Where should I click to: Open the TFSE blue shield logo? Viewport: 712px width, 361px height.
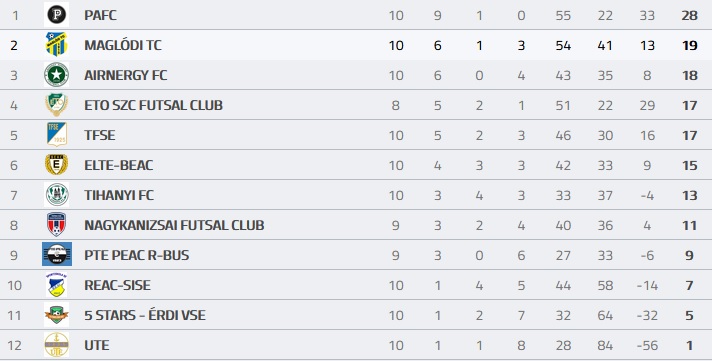pyautogui.click(x=57, y=135)
